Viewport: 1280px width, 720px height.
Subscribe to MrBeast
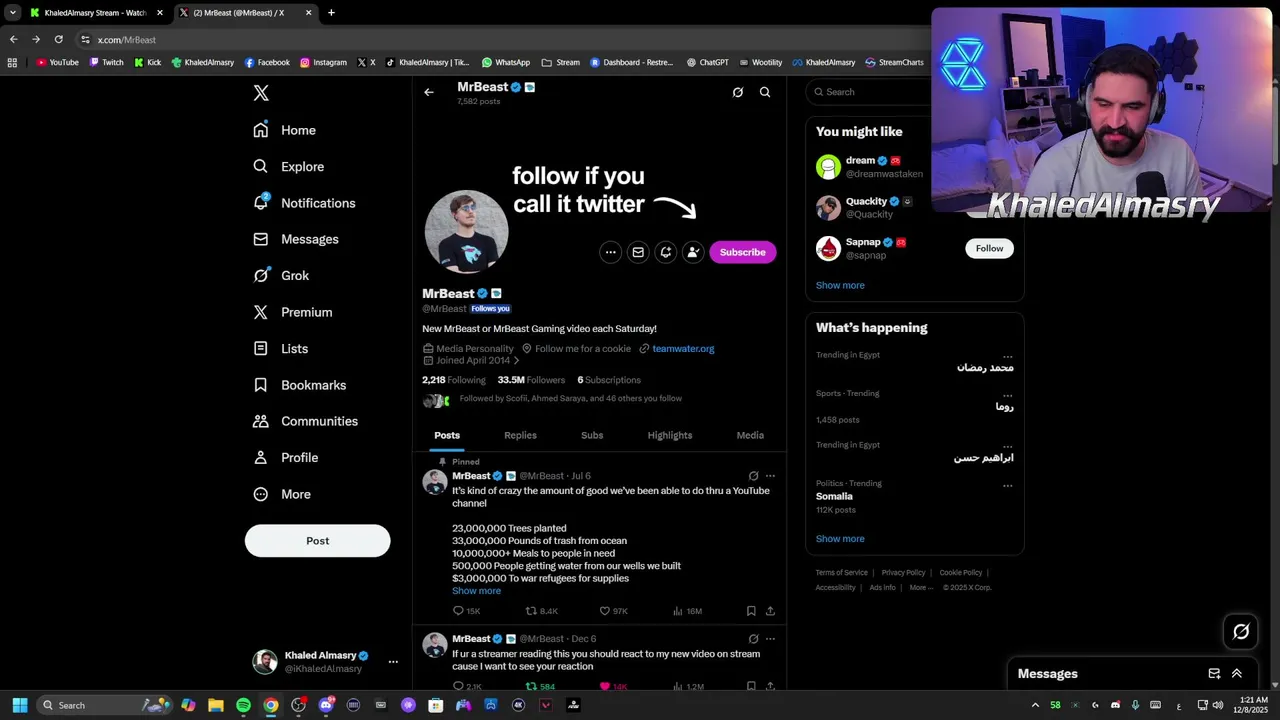pyautogui.click(x=743, y=252)
